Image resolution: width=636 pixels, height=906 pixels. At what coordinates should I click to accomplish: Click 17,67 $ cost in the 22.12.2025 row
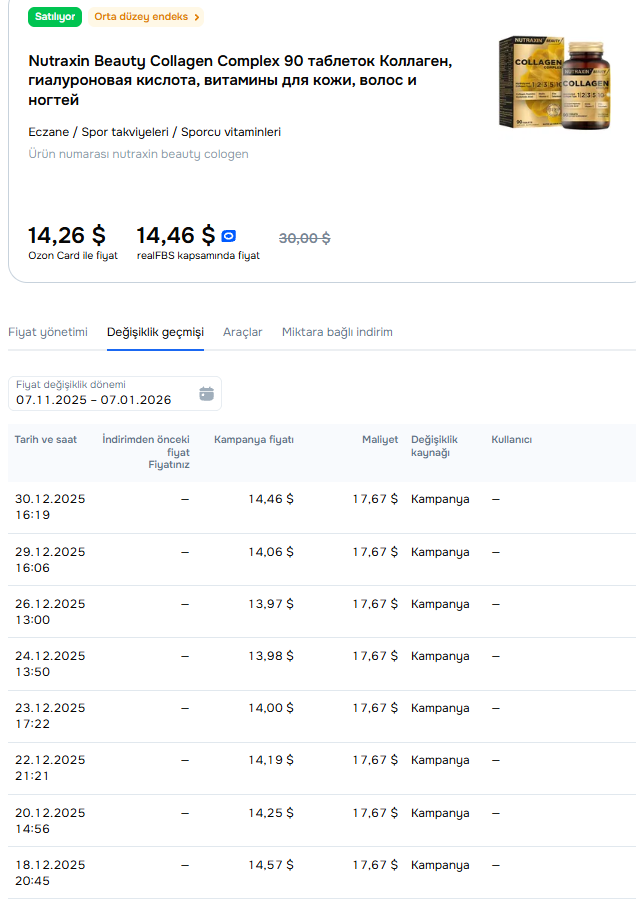[x=375, y=760]
